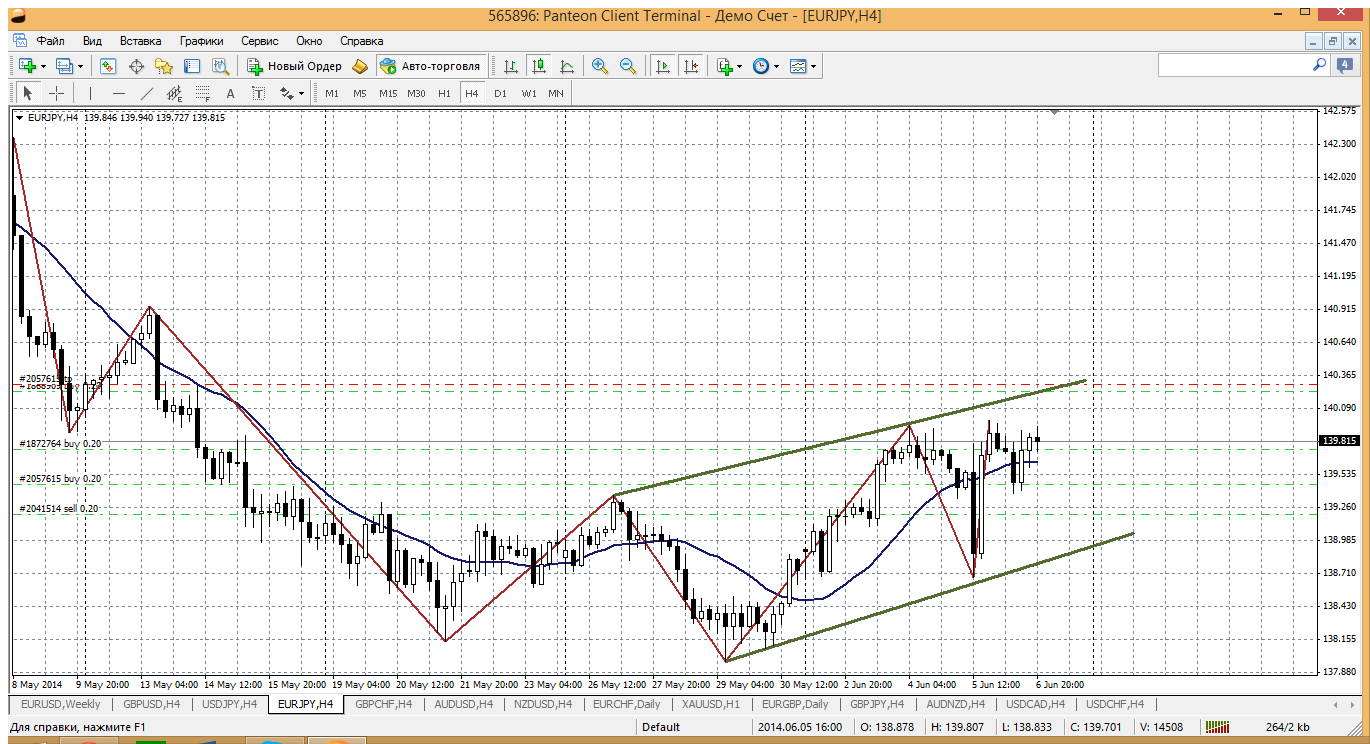Switch to the EURUSD,Weekly chart tab
This screenshot has width=1370, height=744.
[60, 704]
